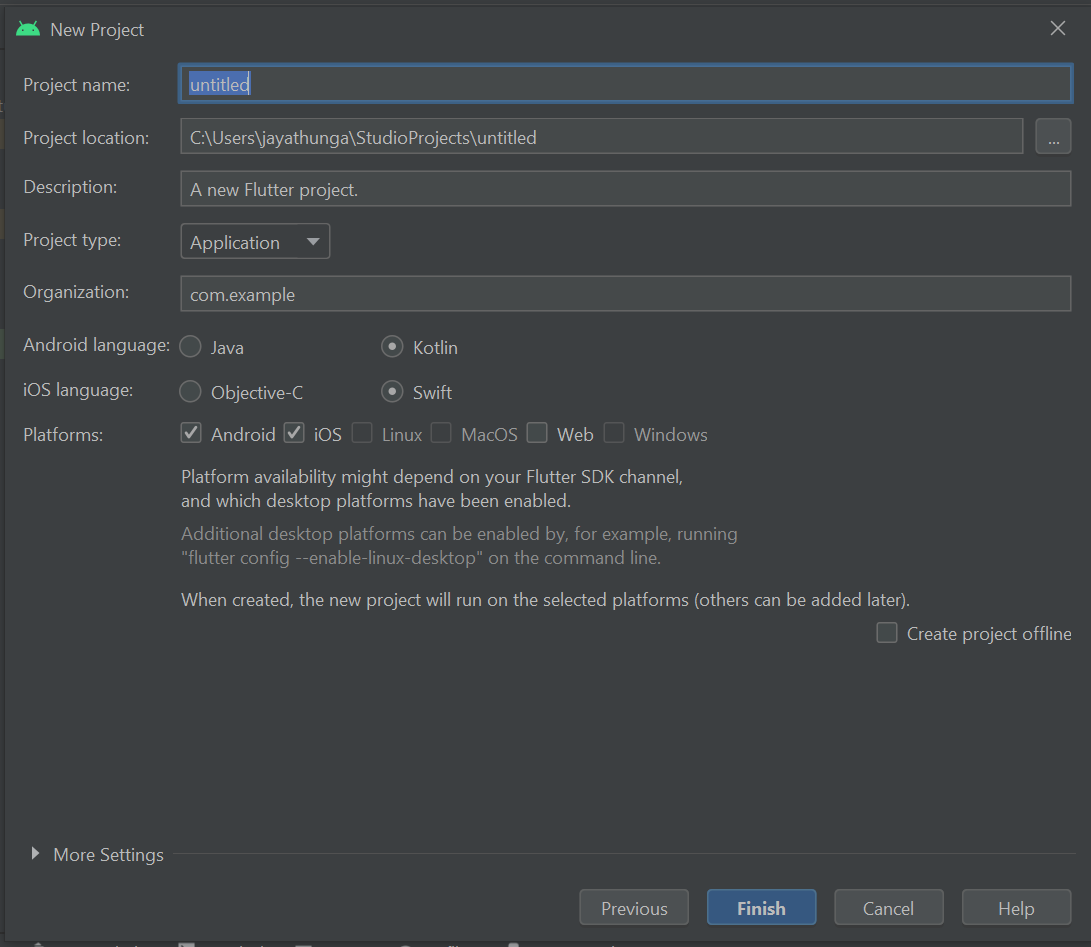The height and width of the screenshot is (947, 1091).
Task: Focus the Organization input field
Action: (625, 294)
